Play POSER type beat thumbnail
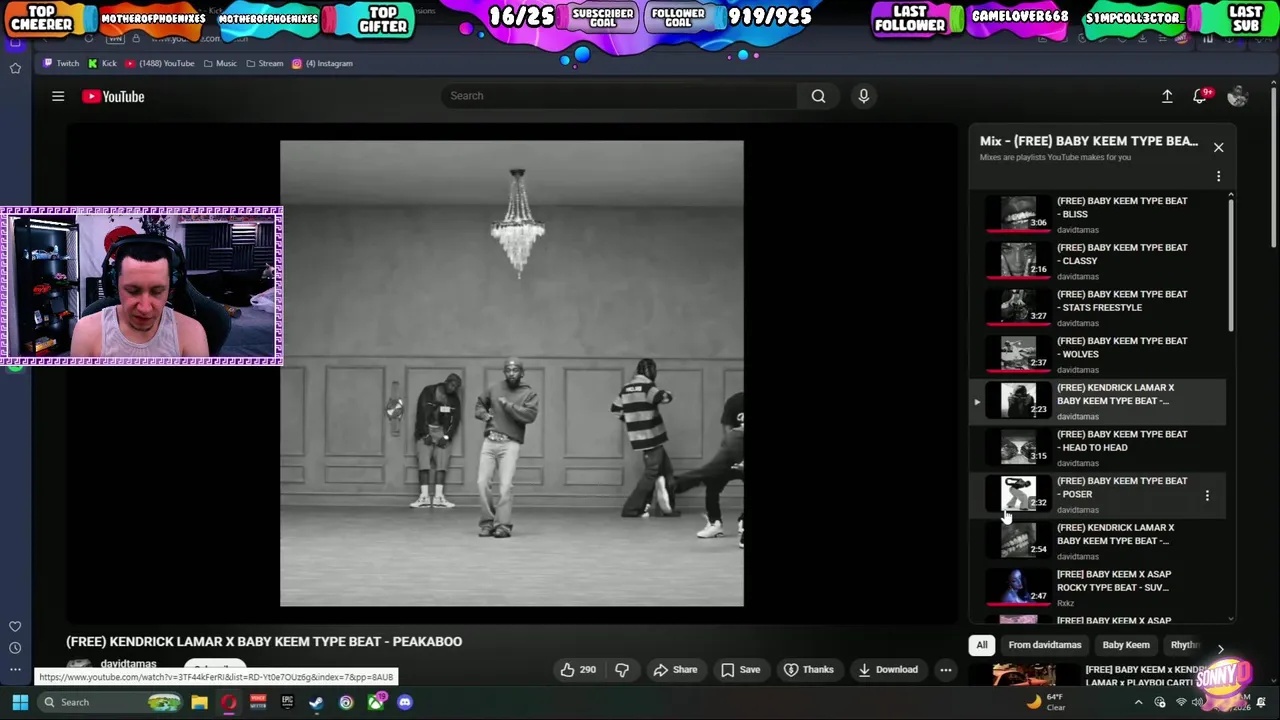Screen dimensions: 1280x720 [1018, 494]
